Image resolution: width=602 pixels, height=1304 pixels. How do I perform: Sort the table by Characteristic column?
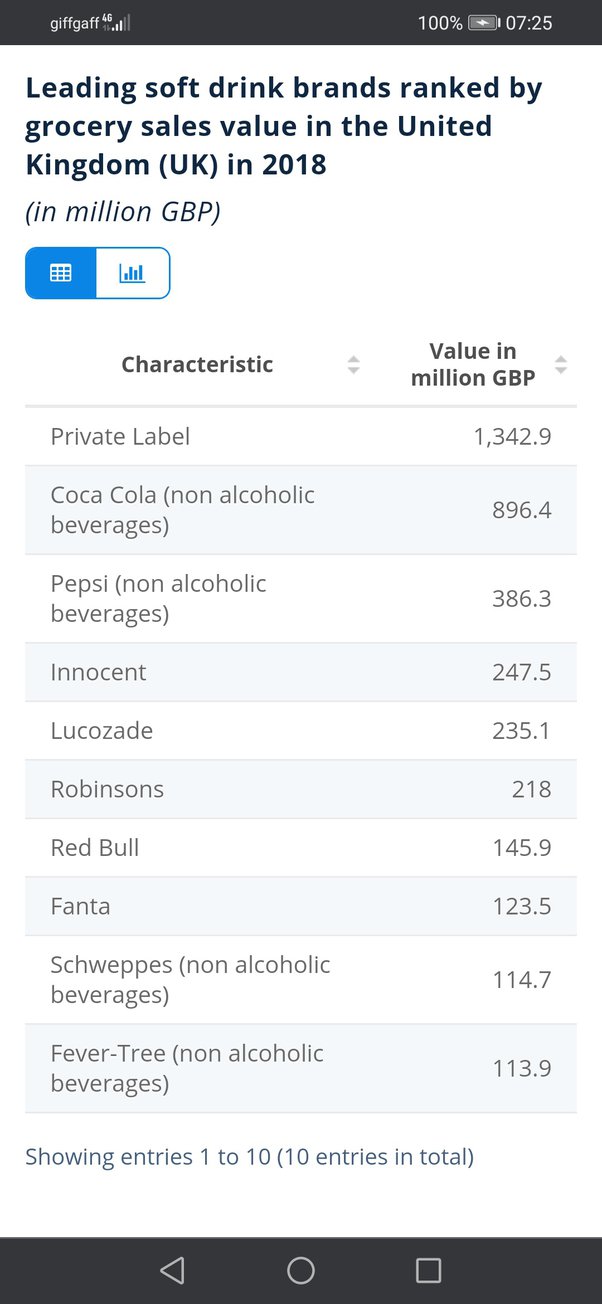pos(197,365)
